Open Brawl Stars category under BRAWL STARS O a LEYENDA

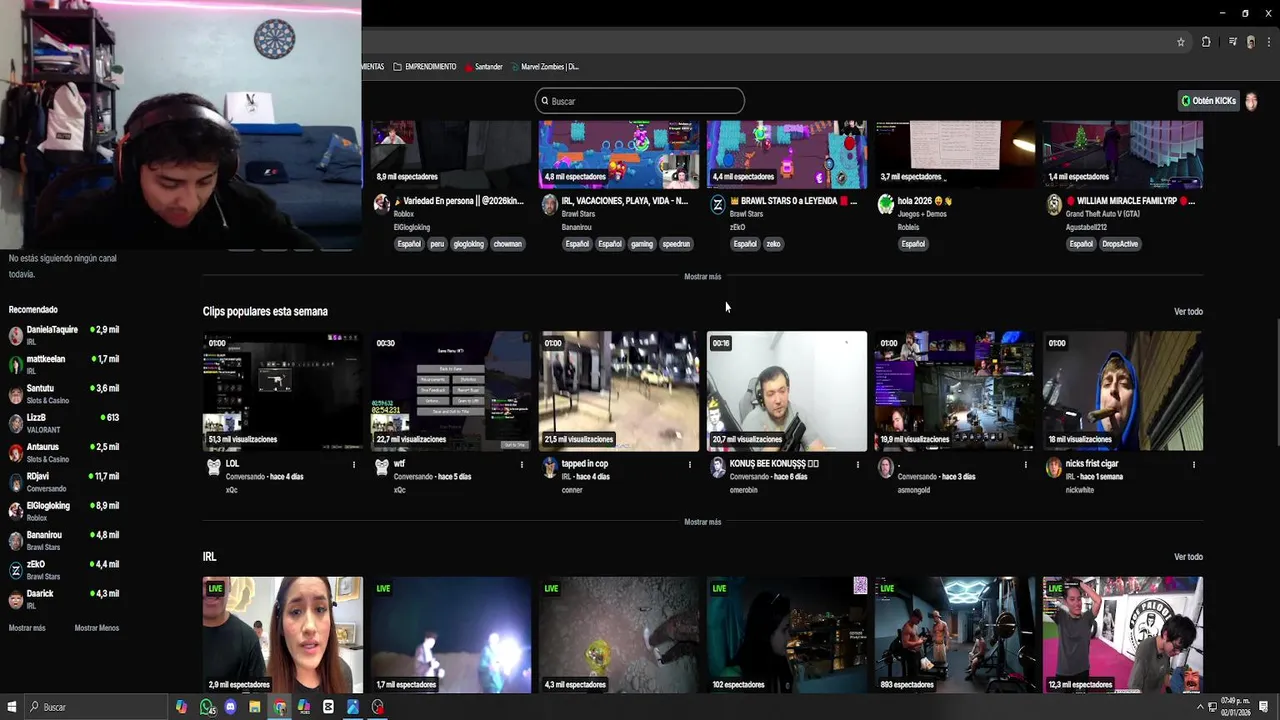point(746,214)
